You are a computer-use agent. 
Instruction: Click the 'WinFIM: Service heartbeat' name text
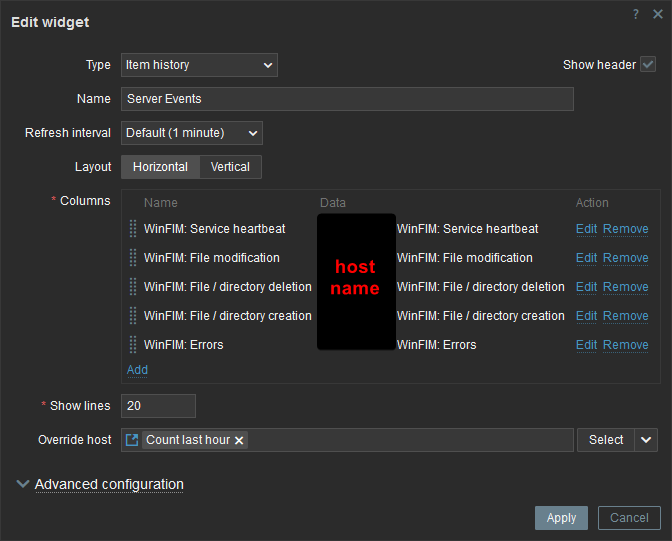tap(214, 229)
